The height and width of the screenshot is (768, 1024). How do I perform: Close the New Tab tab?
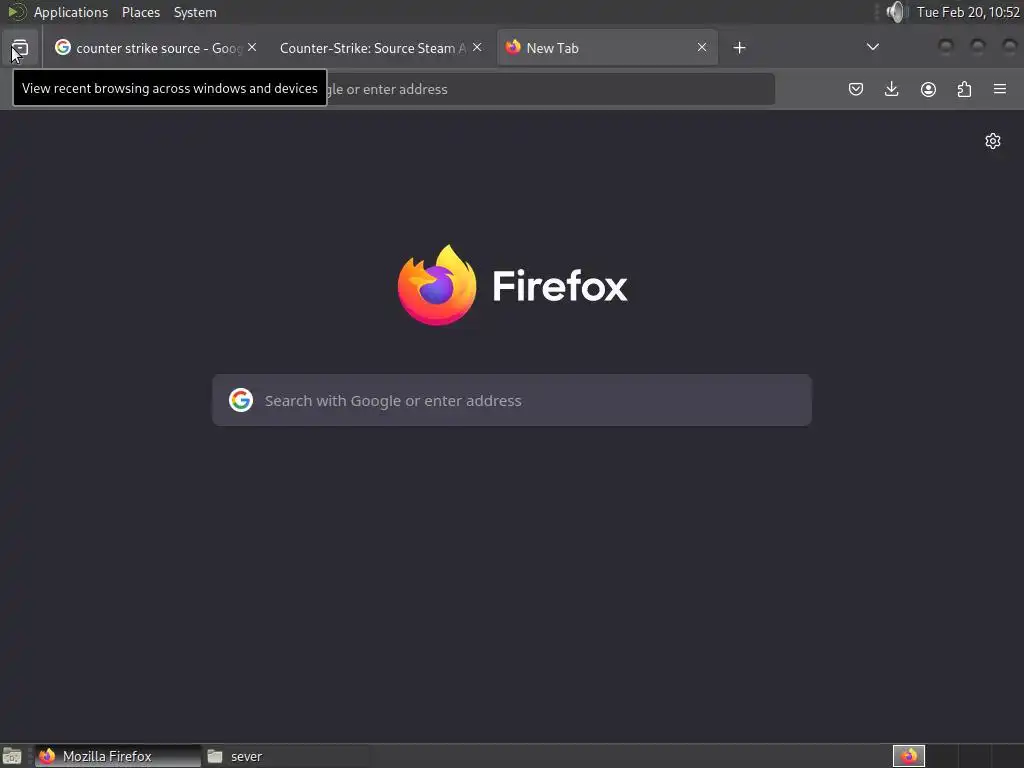coord(702,48)
